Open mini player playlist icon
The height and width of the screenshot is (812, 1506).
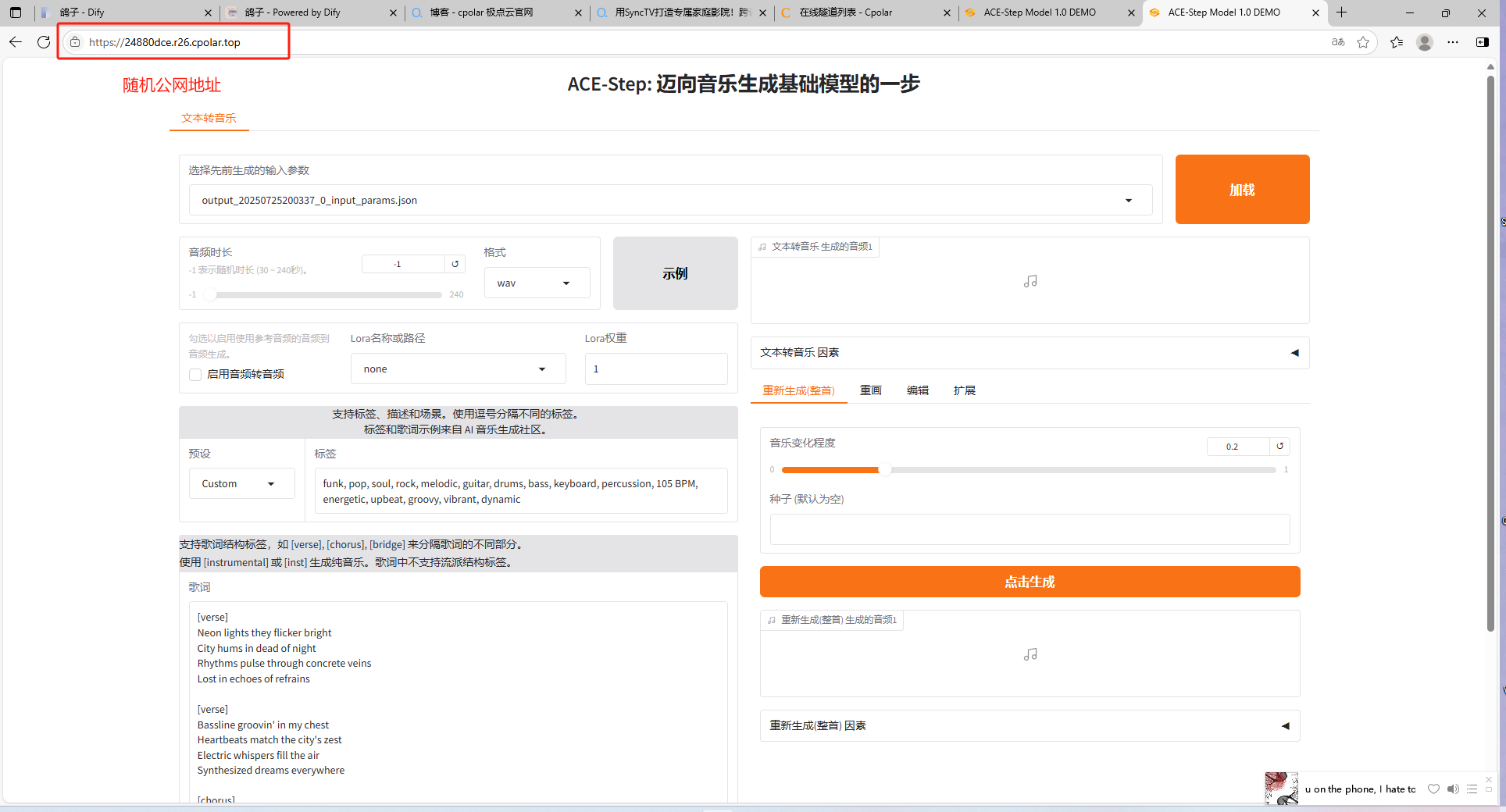(x=1472, y=789)
